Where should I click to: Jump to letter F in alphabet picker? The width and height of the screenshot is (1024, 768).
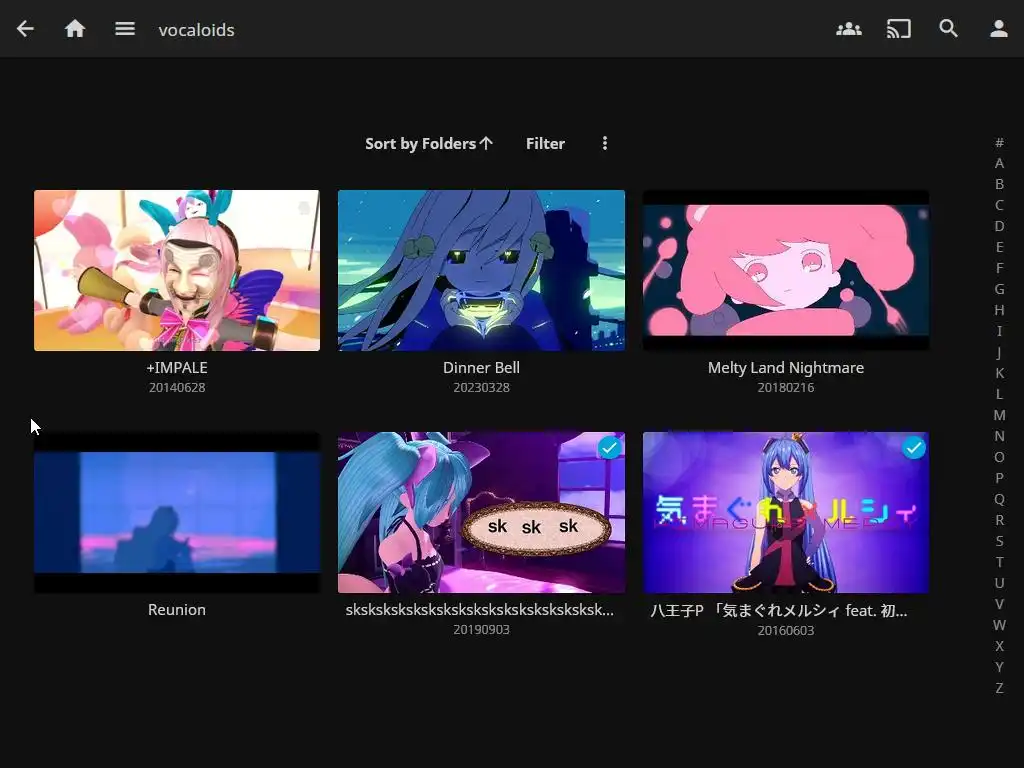(x=999, y=268)
